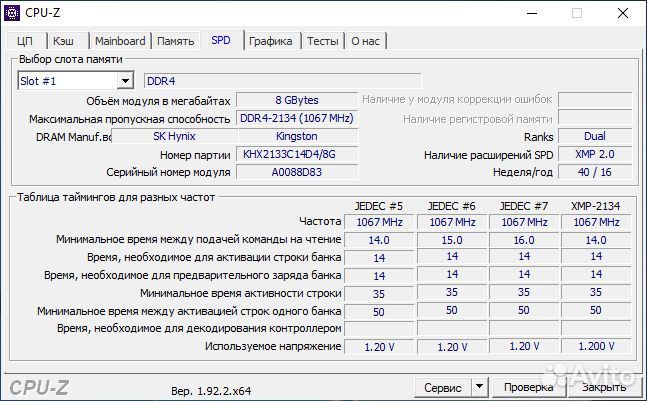Click the version text Вер. 1.92.2.x64
This screenshot has height=401, width=647.
pyautogui.click(x=211, y=391)
